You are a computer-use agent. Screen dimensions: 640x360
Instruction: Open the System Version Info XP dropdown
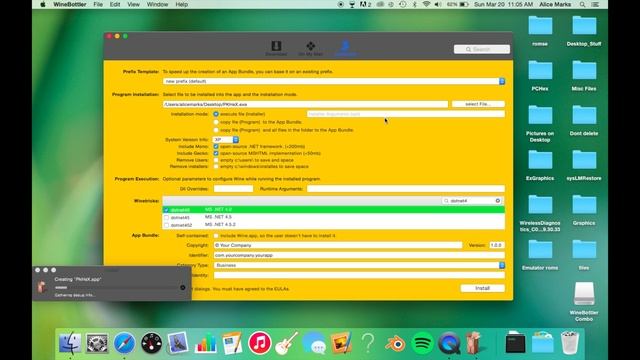pos(226,140)
